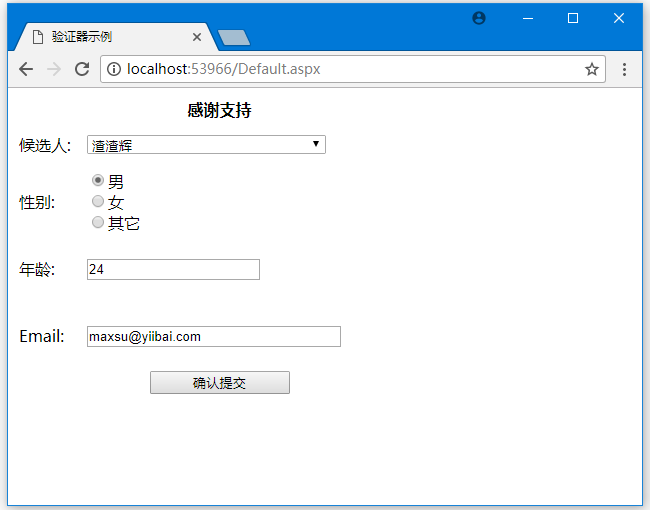Click the 年龄 text field

173,270
